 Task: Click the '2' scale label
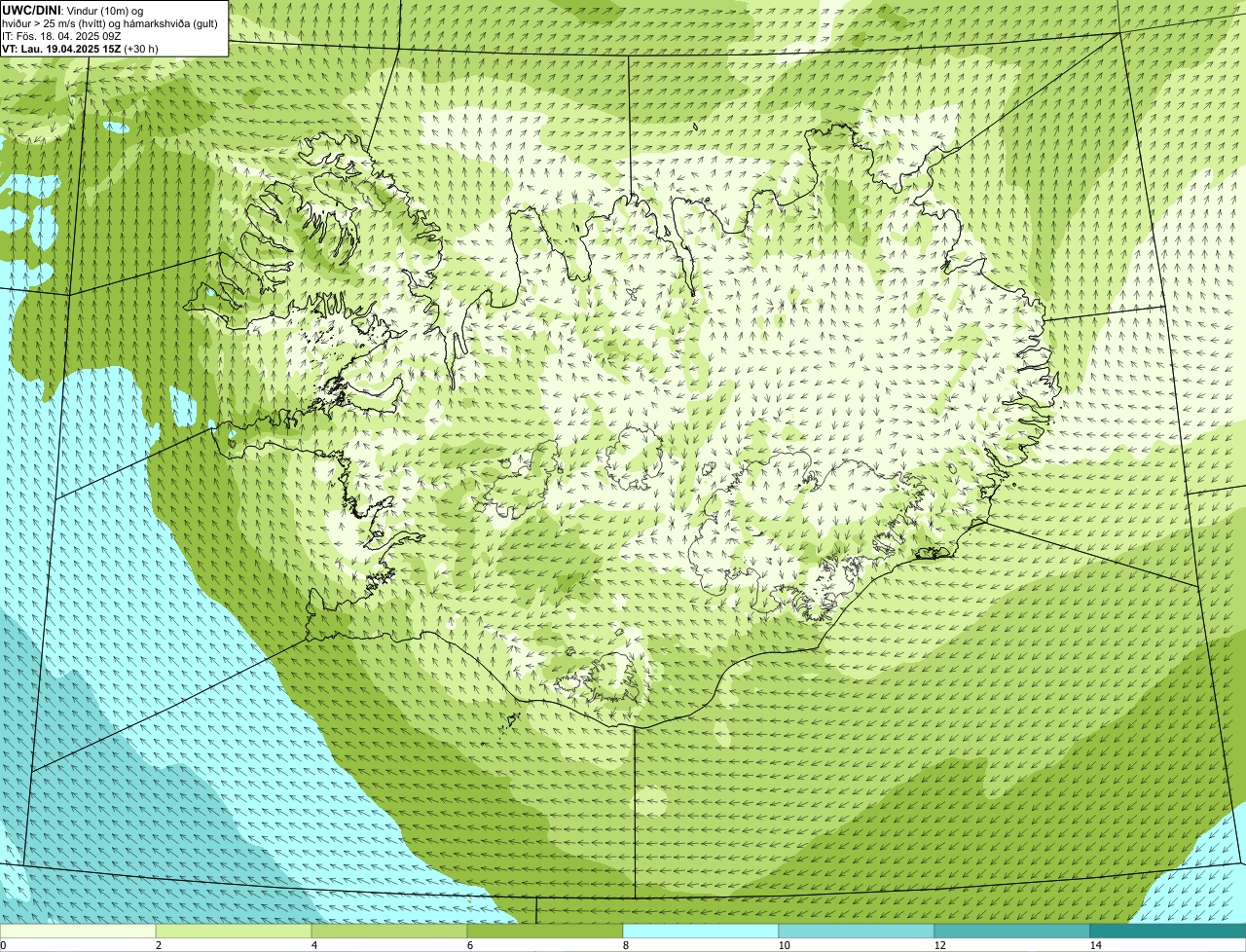[158, 945]
